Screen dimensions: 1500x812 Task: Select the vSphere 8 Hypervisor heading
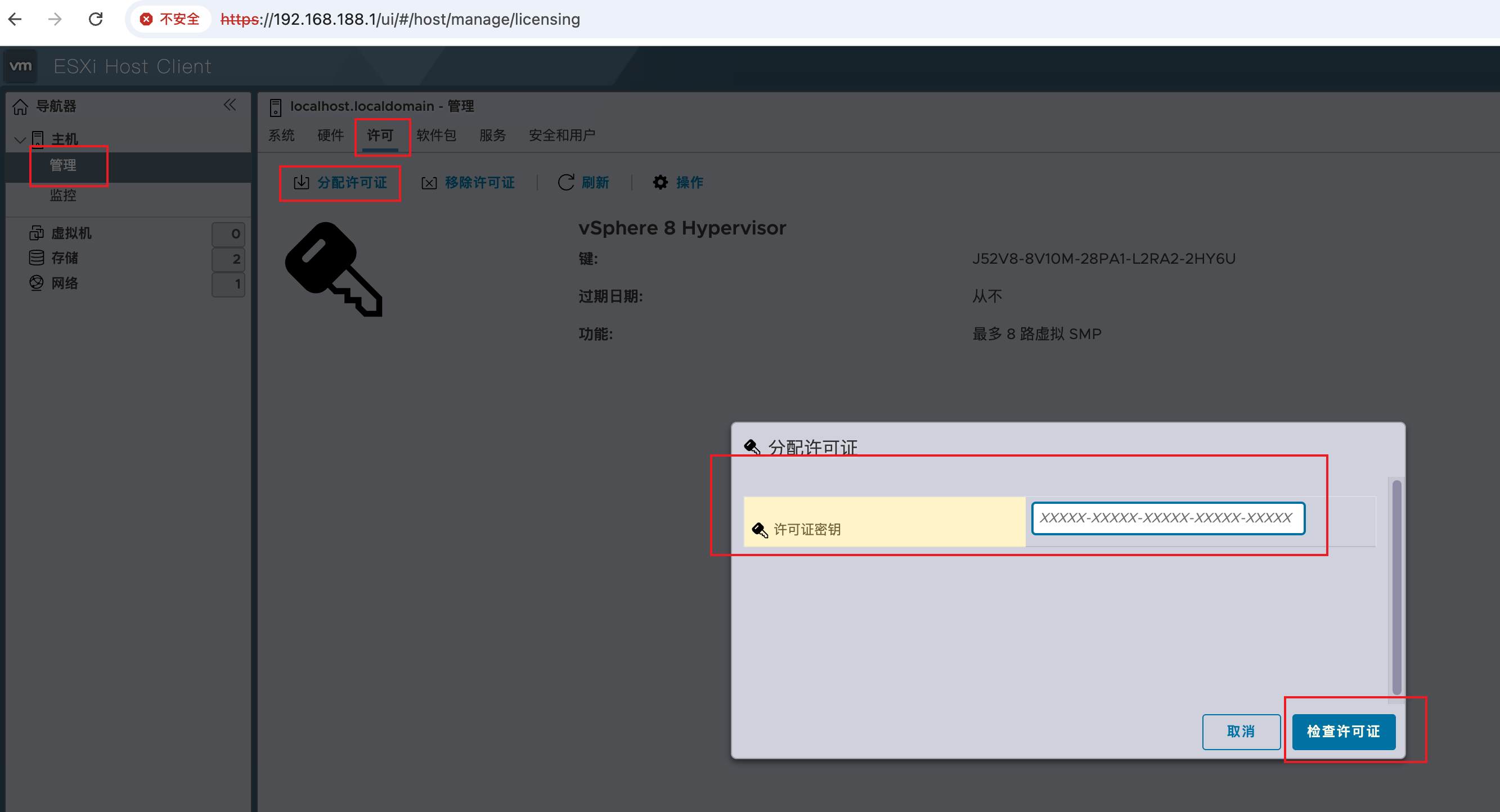pyautogui.click(x=682, y=228)
